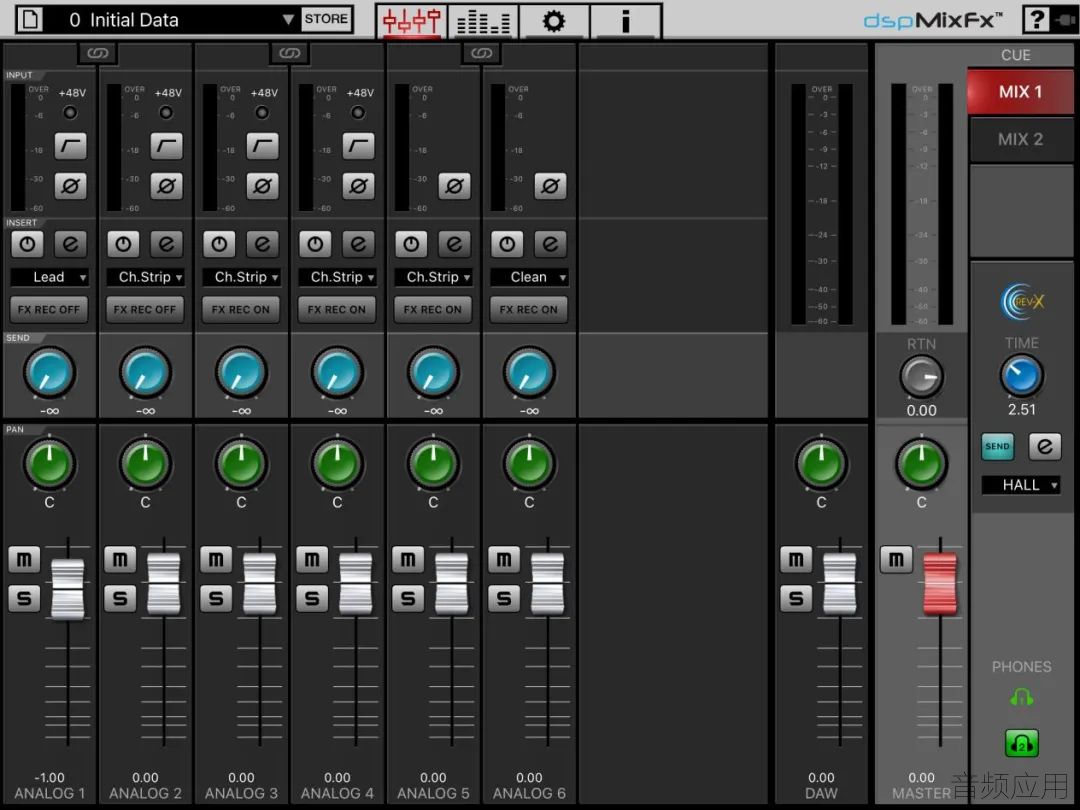Invert phase on Analog 3
The height and width of the screenshot is (810, 1080).
click(x=262, y=186)
